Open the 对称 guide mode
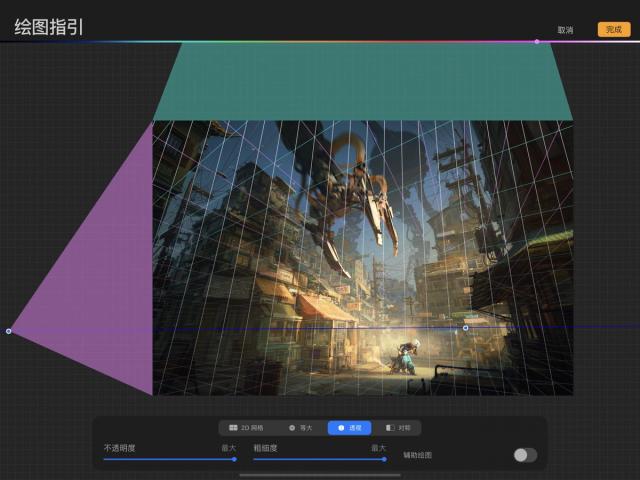The height and width of the screenshot is (480, 640). (398, 428)
